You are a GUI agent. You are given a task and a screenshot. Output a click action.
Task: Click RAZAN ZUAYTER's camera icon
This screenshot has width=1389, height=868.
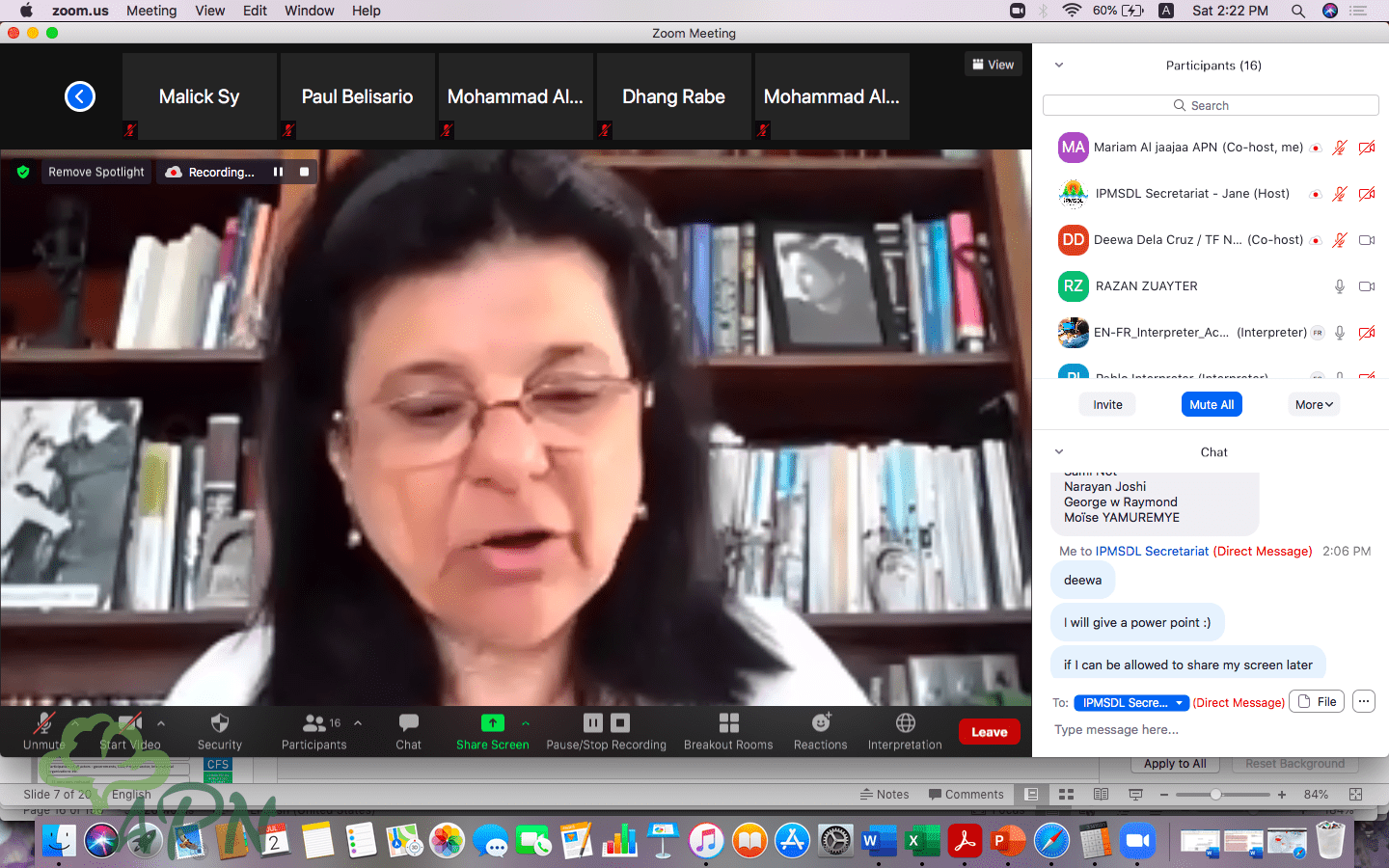[1367, 286]
